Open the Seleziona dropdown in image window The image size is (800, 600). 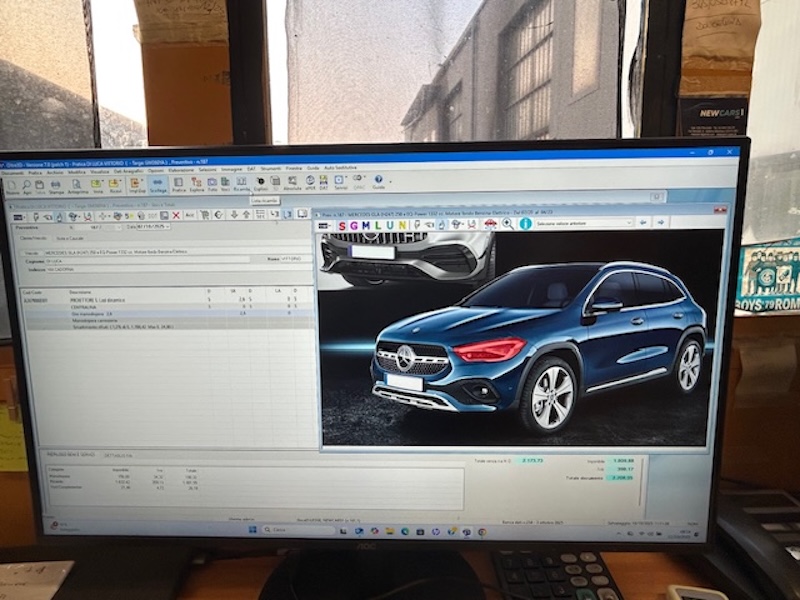coord(584,223)
